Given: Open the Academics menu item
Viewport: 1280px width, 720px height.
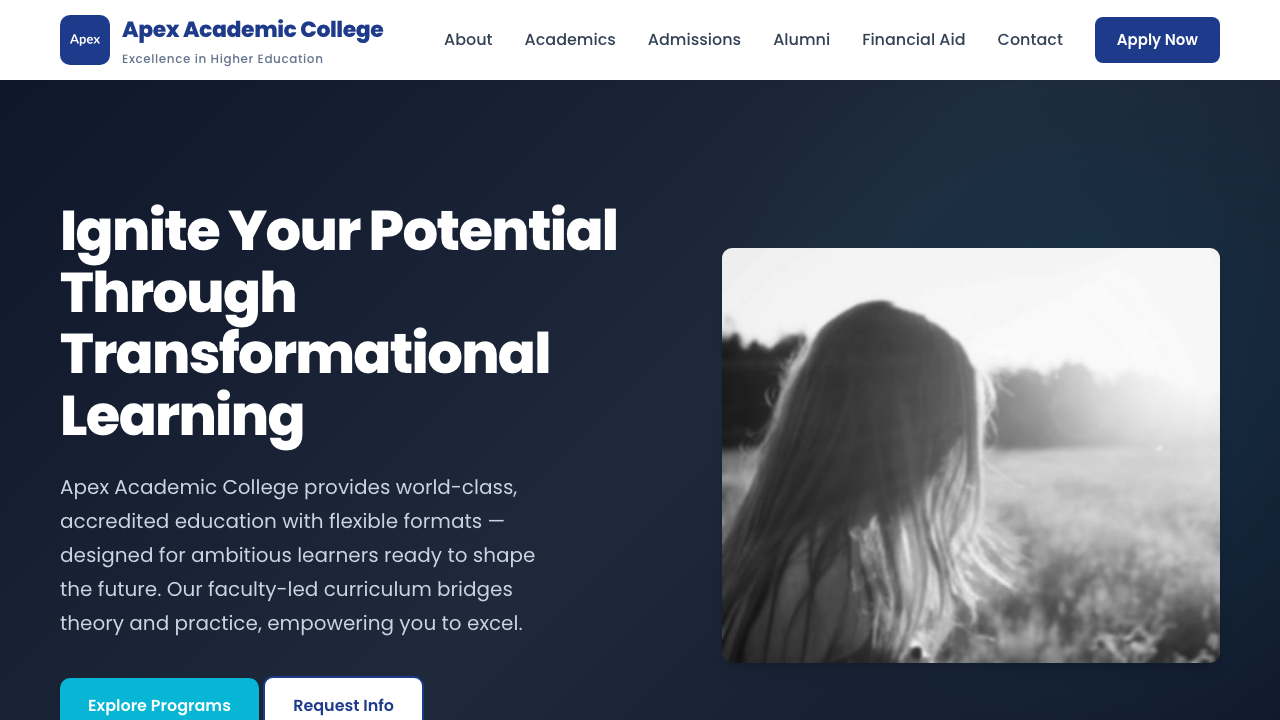Looking at the screenshot, I should [570, 39].
